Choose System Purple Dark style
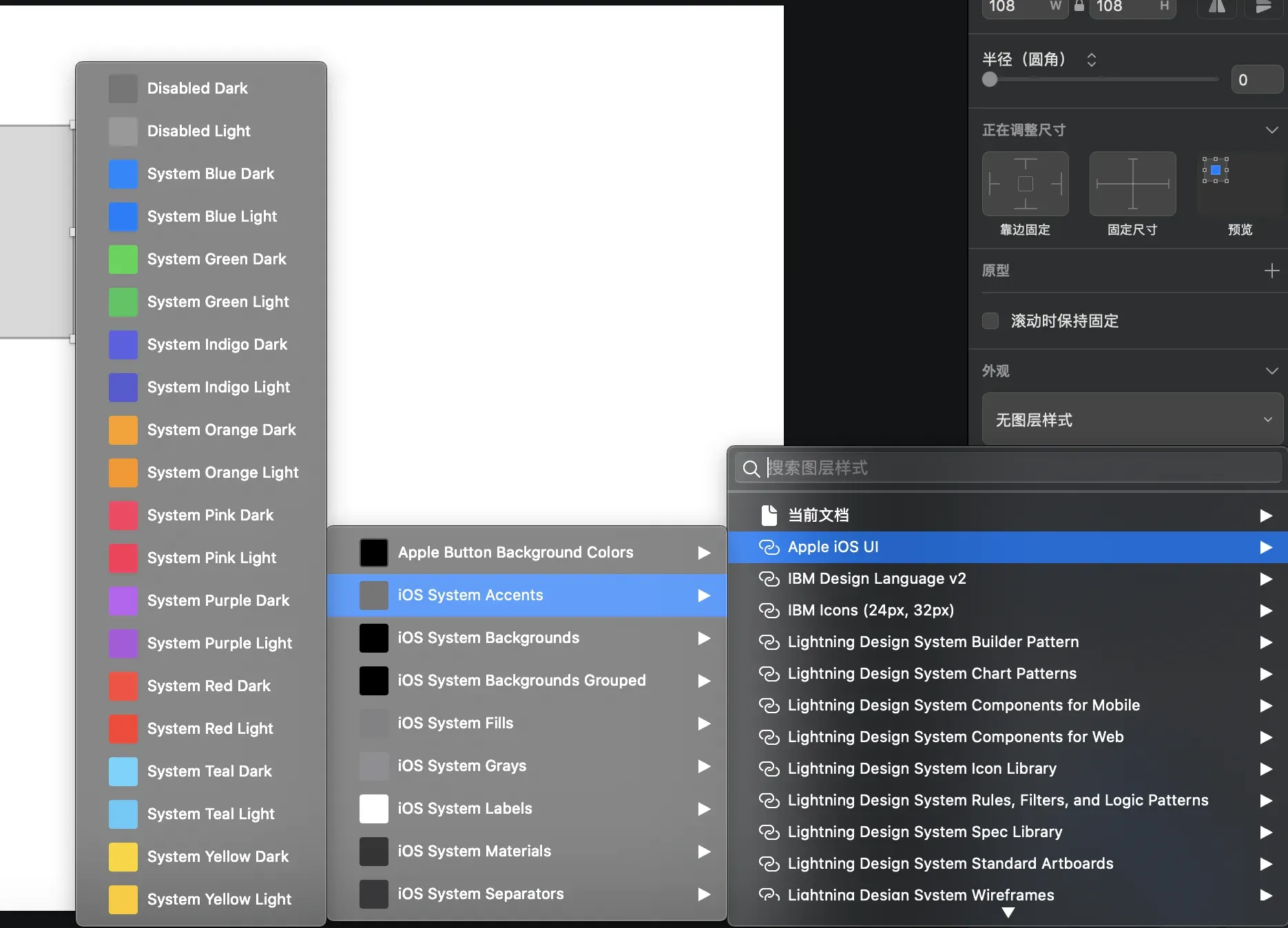Screen dimensions: 1288x928 pyautogui.click(x=200, y=600)
